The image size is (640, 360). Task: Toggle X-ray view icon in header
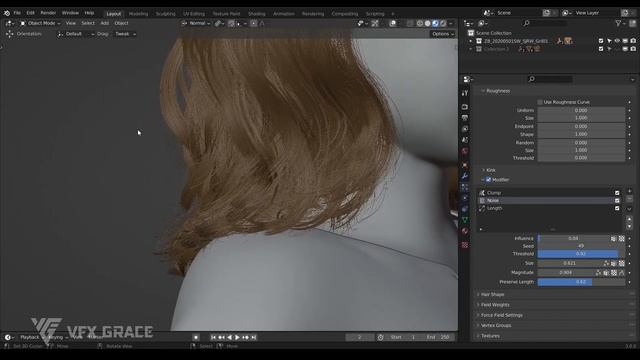pos(410,23)
